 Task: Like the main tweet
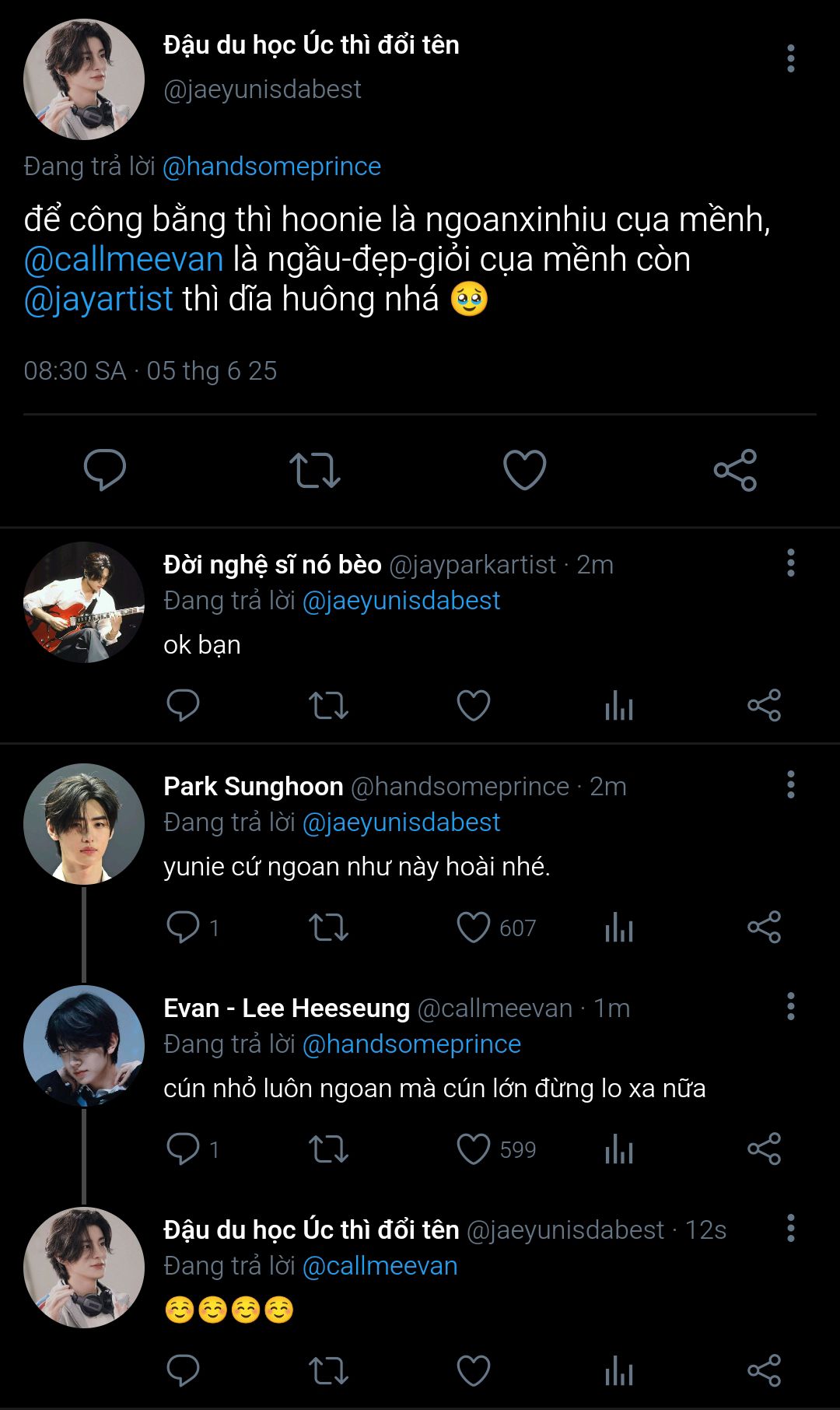524,470
